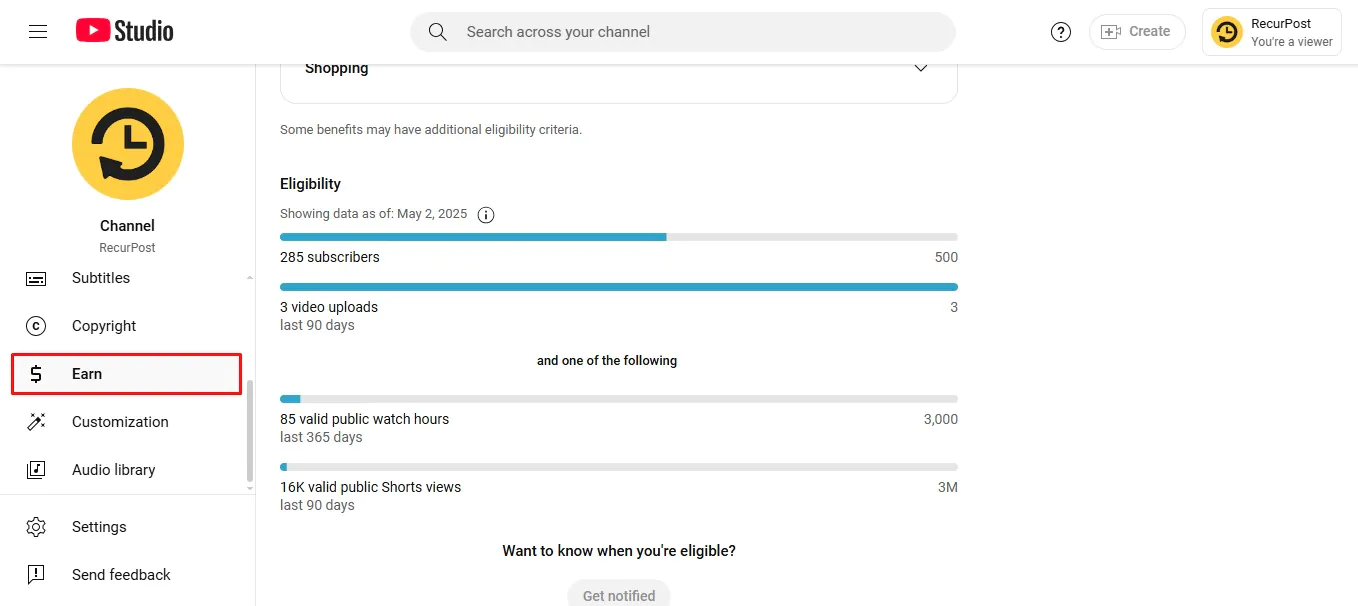Expand the Shopping section chevron

pyautogui.click(x=921, y=68)
